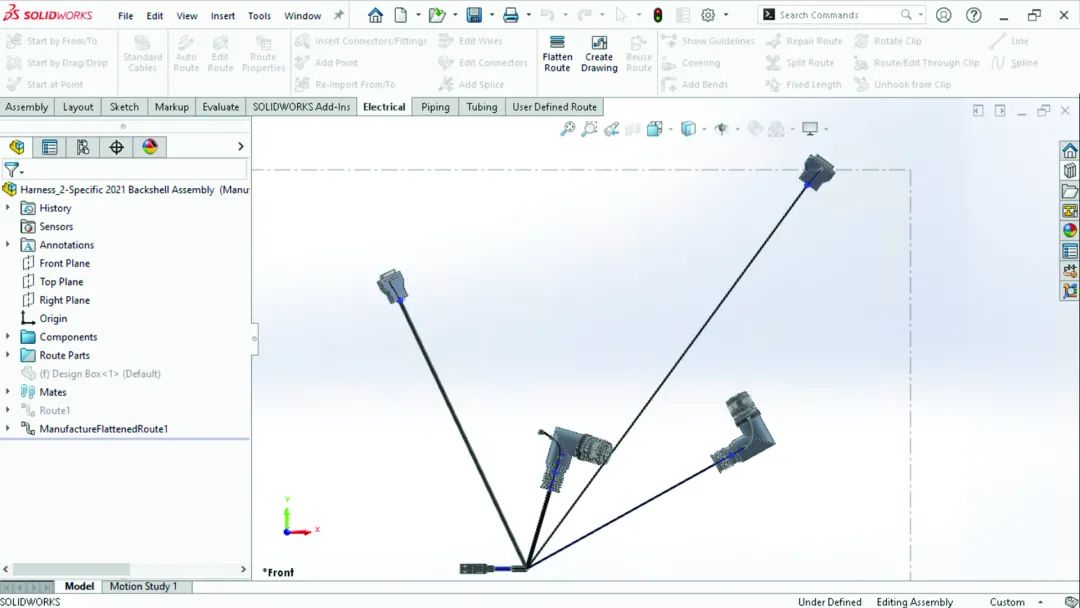1080x608 pixels.
Task: Open the ConfigurationManager tab icon
Action: (x=83, y=147)
